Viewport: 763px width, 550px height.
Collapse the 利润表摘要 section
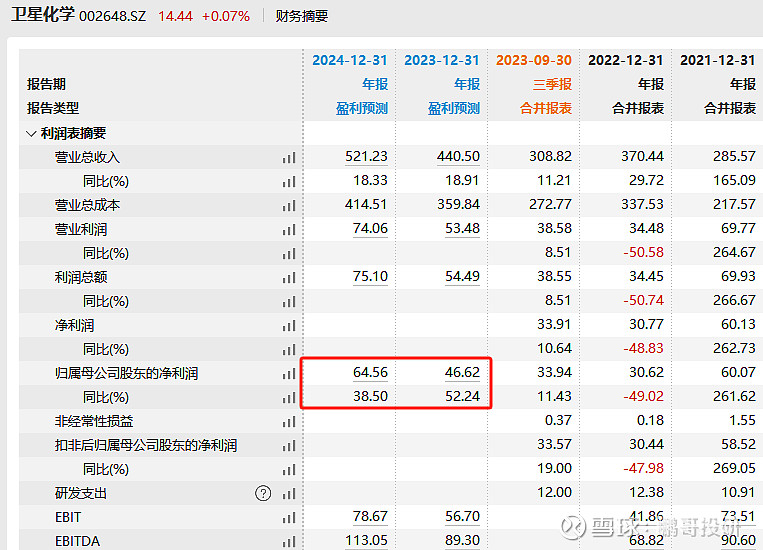(x=31, y=133)
